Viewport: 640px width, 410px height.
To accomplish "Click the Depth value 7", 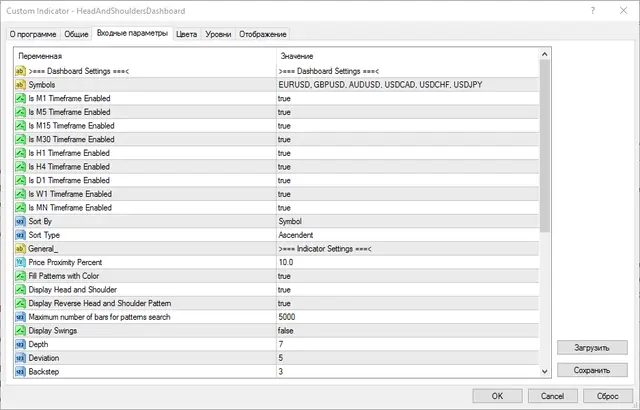I will [x=281, y=344].
